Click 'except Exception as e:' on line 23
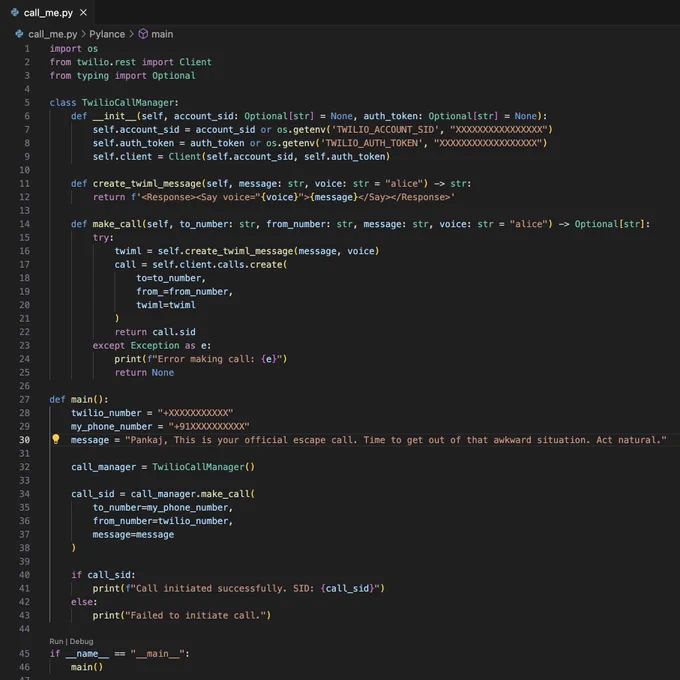 (x=152, y=345)
